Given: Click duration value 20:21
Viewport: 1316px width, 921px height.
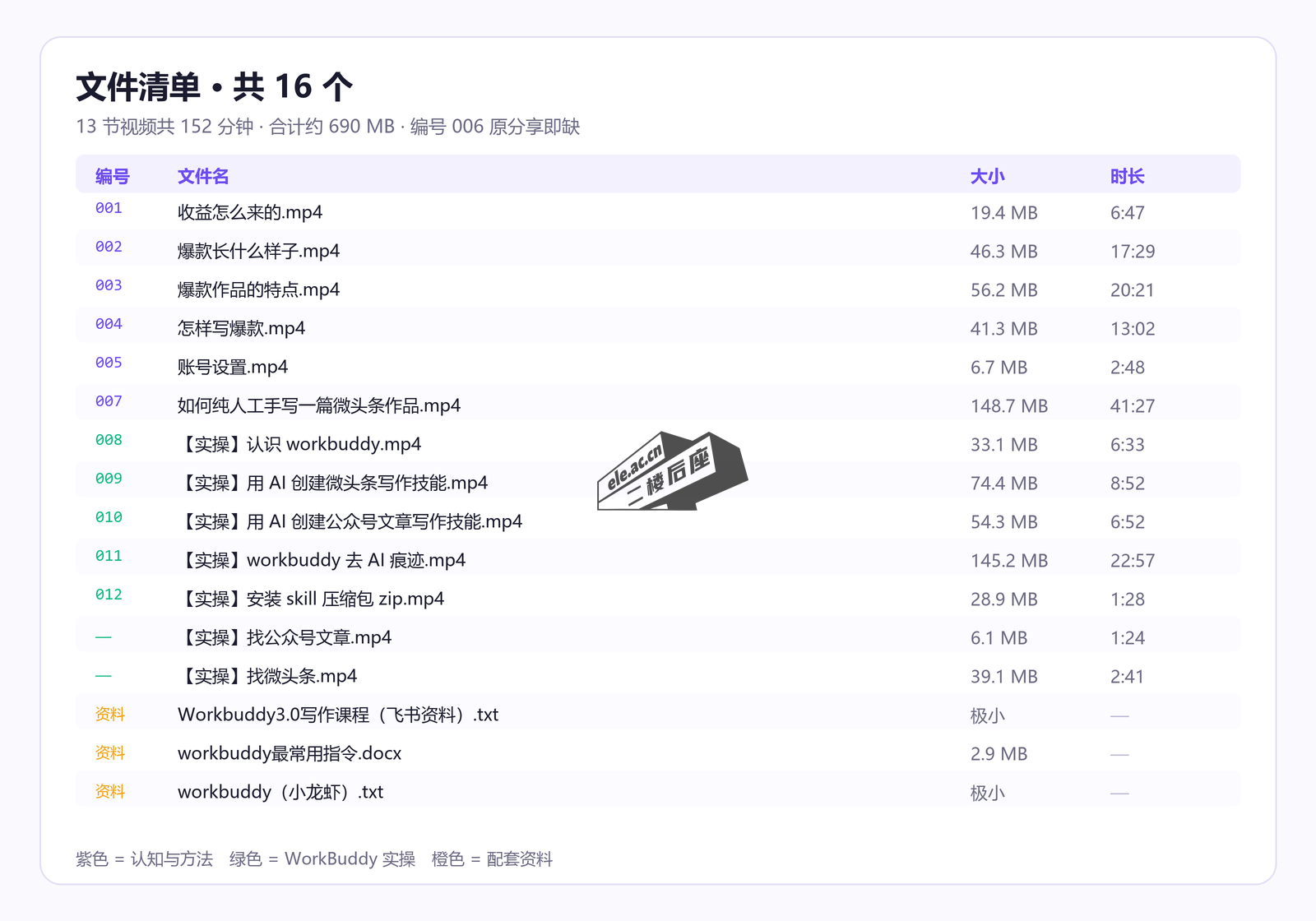Looking at the screenshot, I should point(1133,290).
